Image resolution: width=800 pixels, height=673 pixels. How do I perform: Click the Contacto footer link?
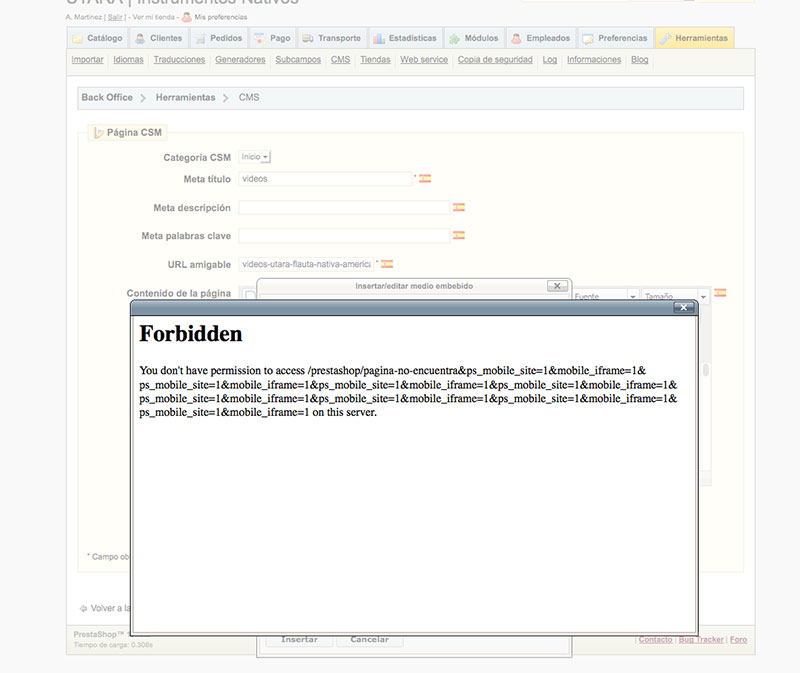(x=655, y=639)
